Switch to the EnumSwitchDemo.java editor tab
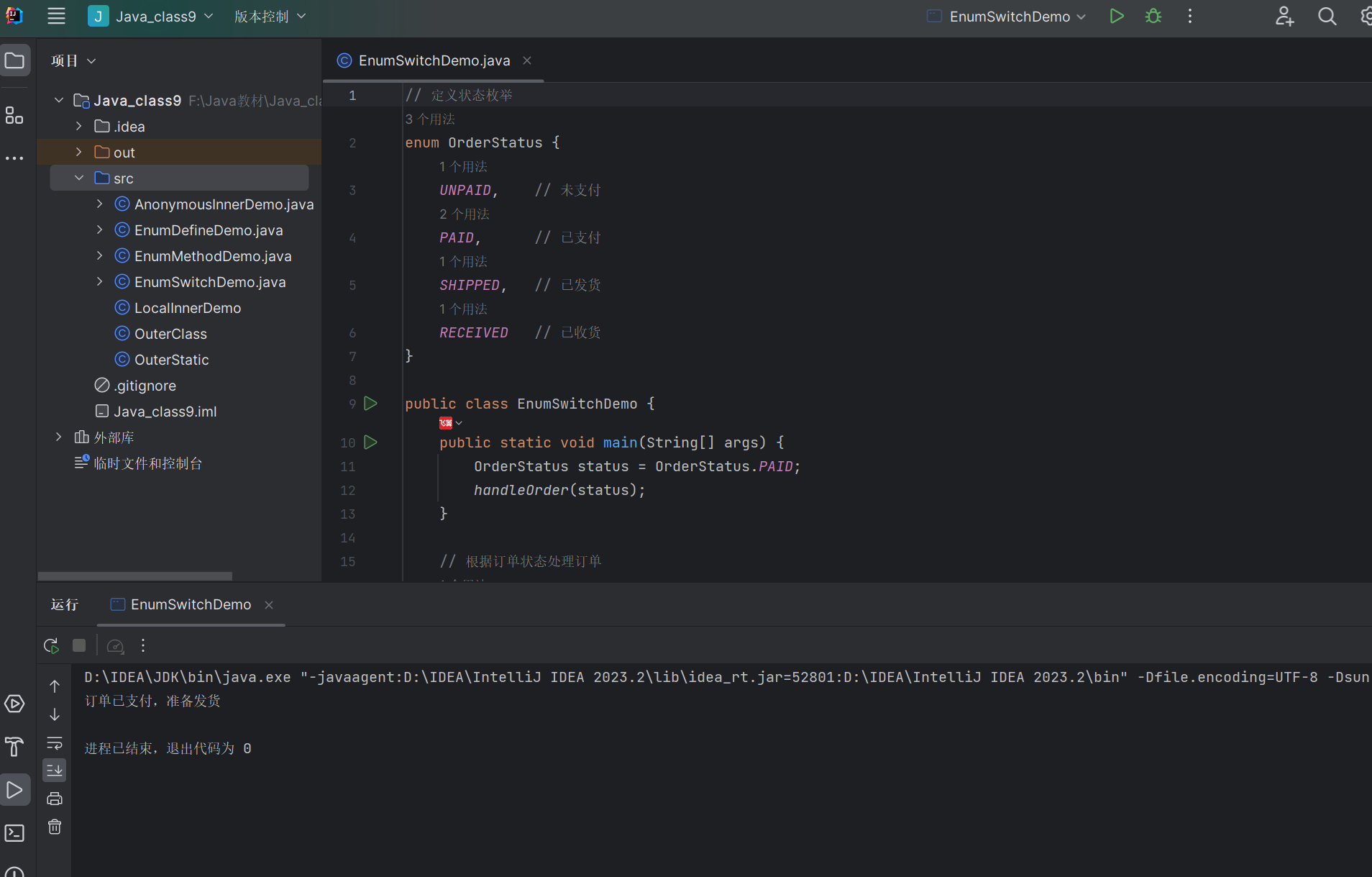The width and height of the screenshot is (1372, 877). pos(434,61)
